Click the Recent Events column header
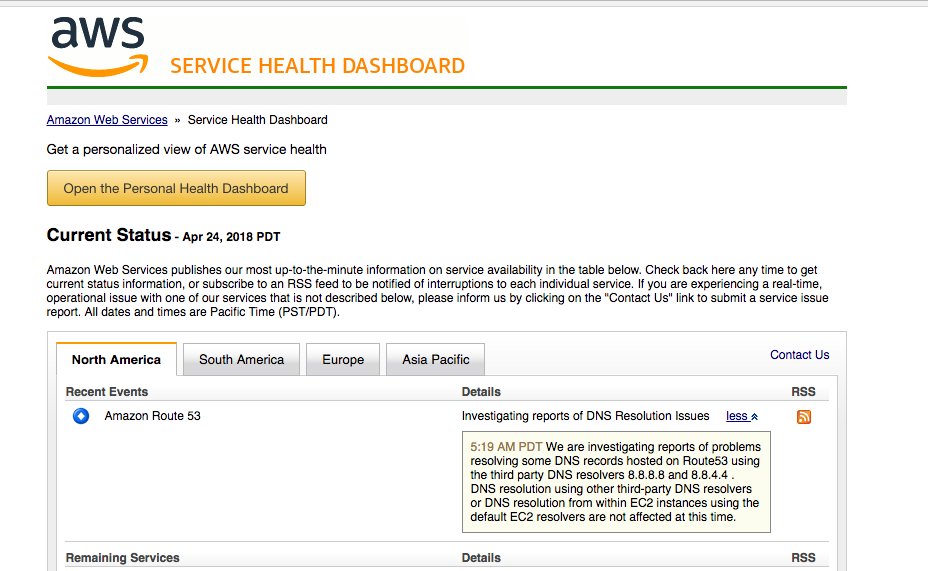Image resolution: width=928 pixels, height=571 pixels. tap(107, 392)
